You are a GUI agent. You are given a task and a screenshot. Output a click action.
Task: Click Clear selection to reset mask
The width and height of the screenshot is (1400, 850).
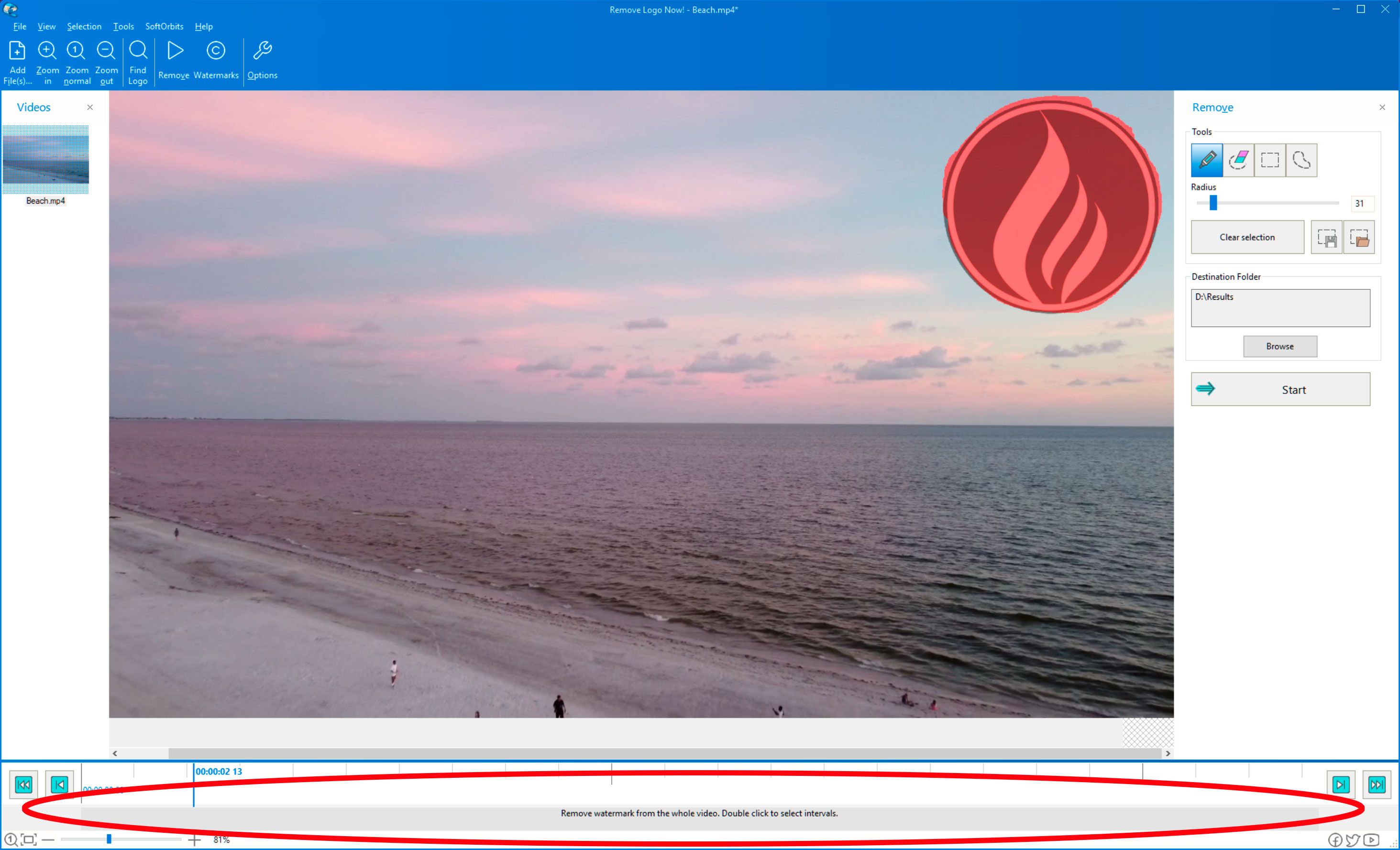pos(1246,237)
